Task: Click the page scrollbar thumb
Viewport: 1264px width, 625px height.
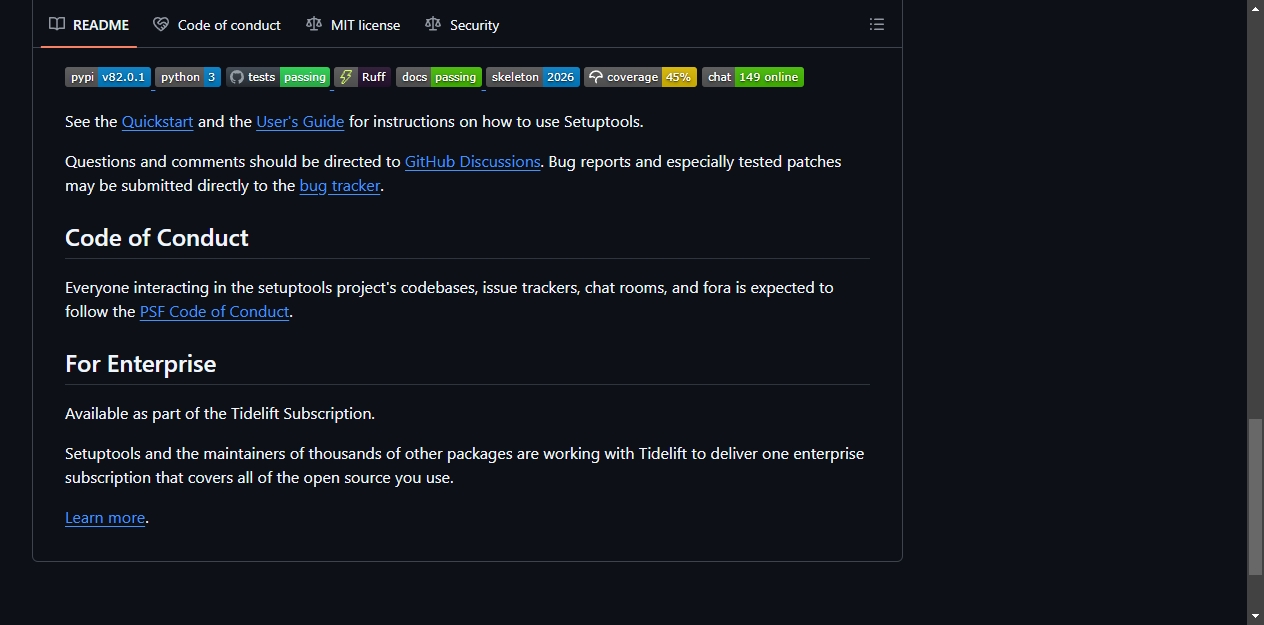Action: (x=1255, y=497)
